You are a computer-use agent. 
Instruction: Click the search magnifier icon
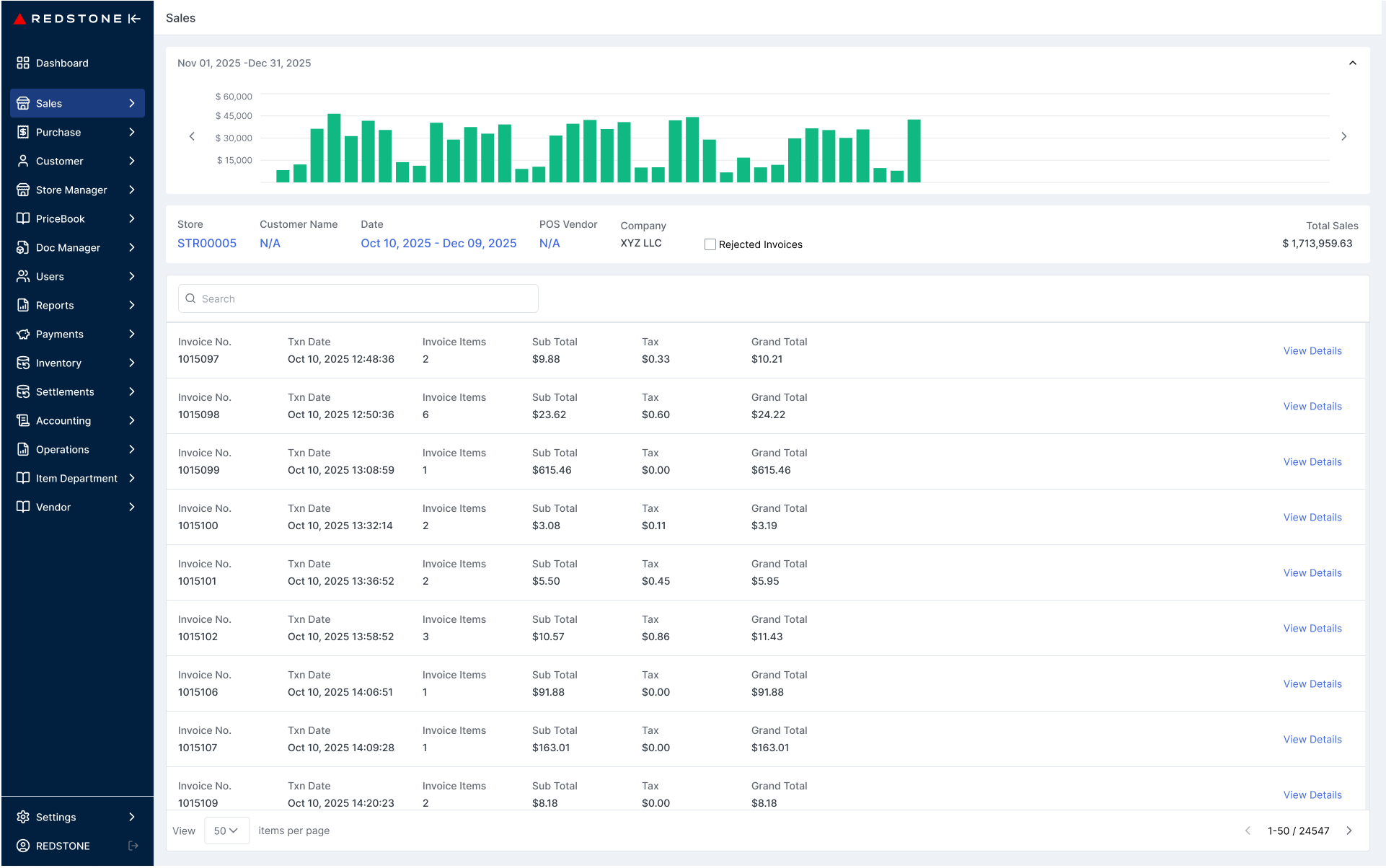coord(190,298)
